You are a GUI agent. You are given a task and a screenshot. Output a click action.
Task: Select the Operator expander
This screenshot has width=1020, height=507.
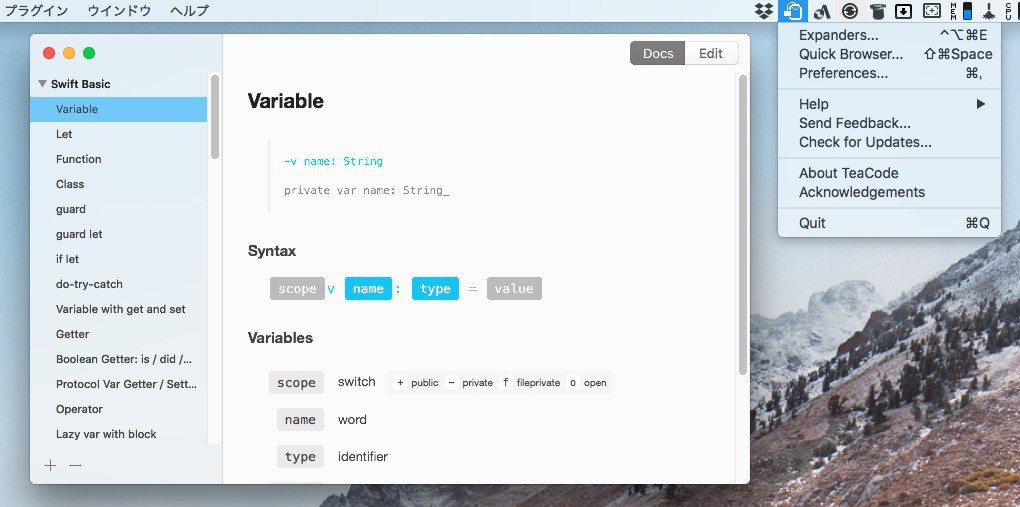pos(118,409)
